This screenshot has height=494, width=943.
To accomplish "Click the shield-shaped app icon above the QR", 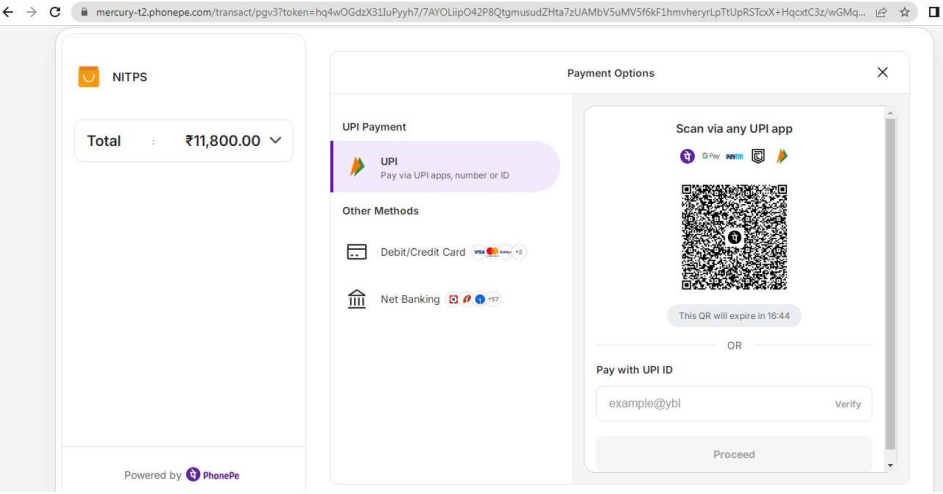I will [x=758, y=156].
